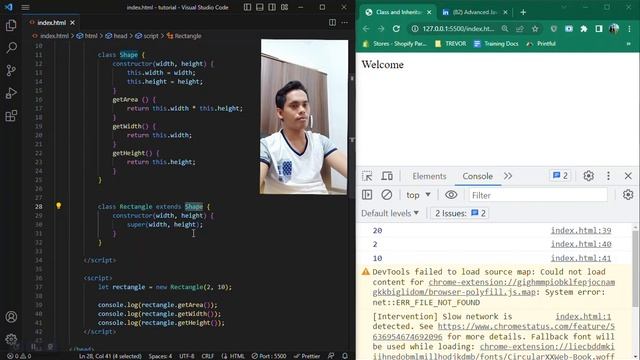The height and width of the screenshot is (360, 640).
Task: Open the index.html:40 source link
Action: coord(581,244)
